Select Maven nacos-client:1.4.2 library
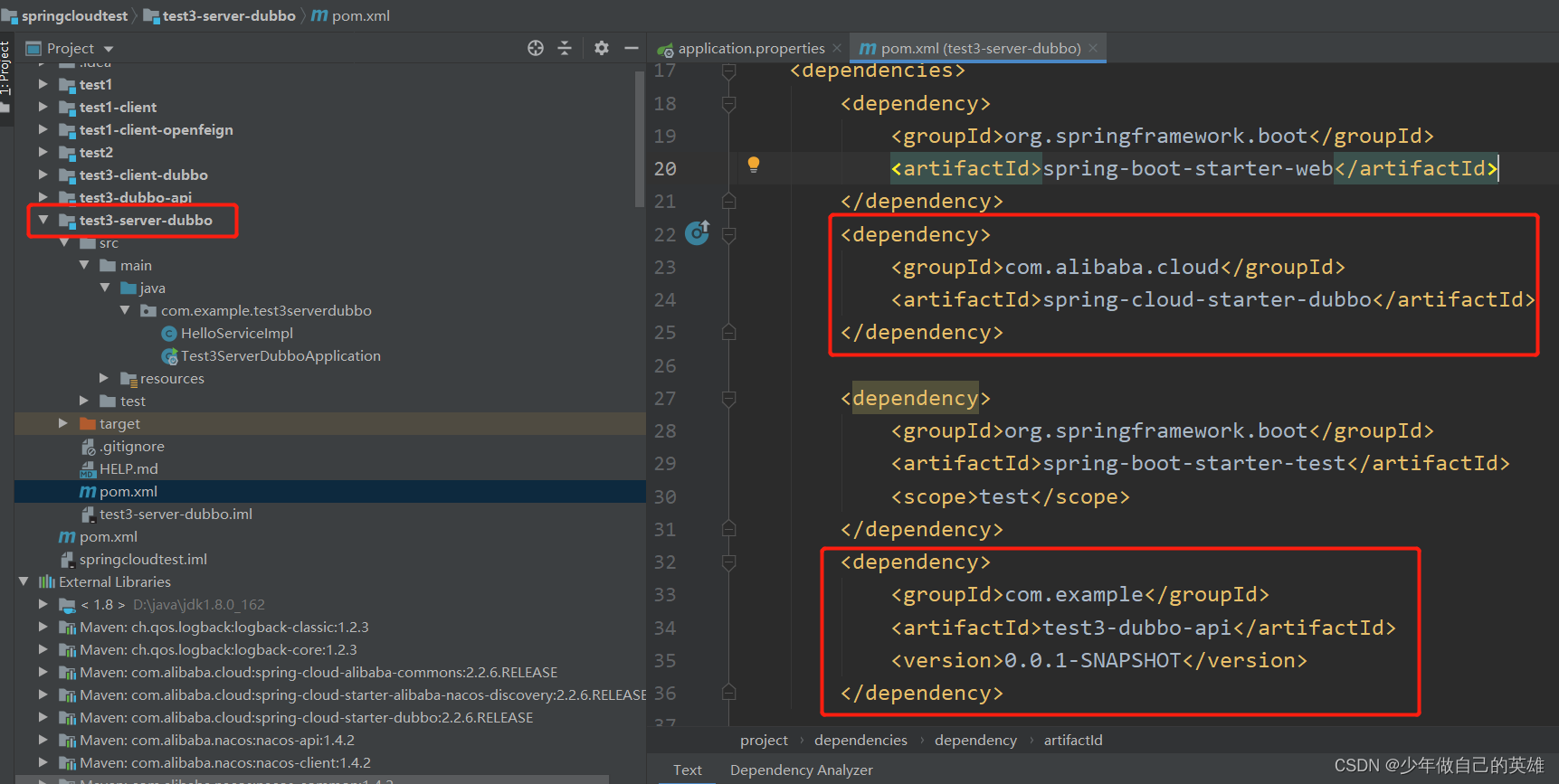The height and width of the screenshot is (784, 1559). [x=224, y=762]
